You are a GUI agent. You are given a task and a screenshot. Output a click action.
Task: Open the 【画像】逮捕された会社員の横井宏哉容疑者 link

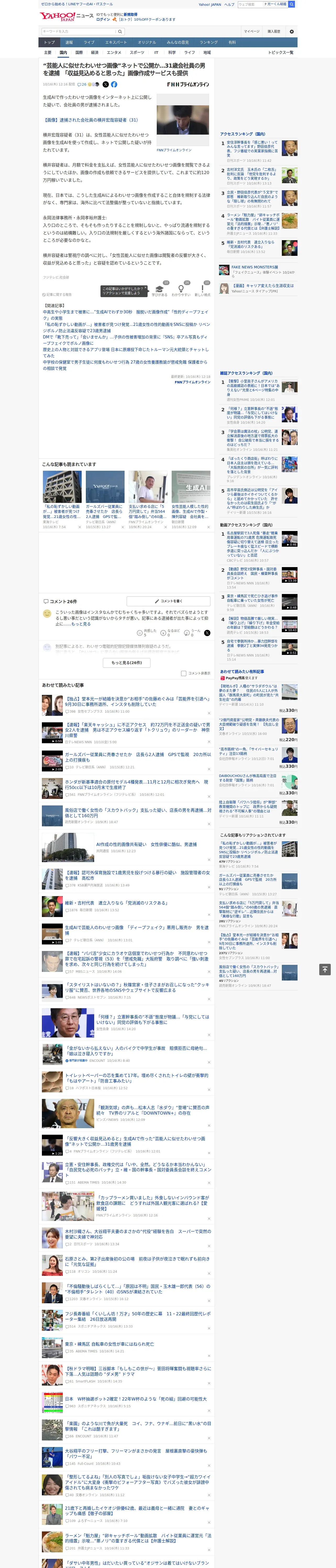coord(90,120)
